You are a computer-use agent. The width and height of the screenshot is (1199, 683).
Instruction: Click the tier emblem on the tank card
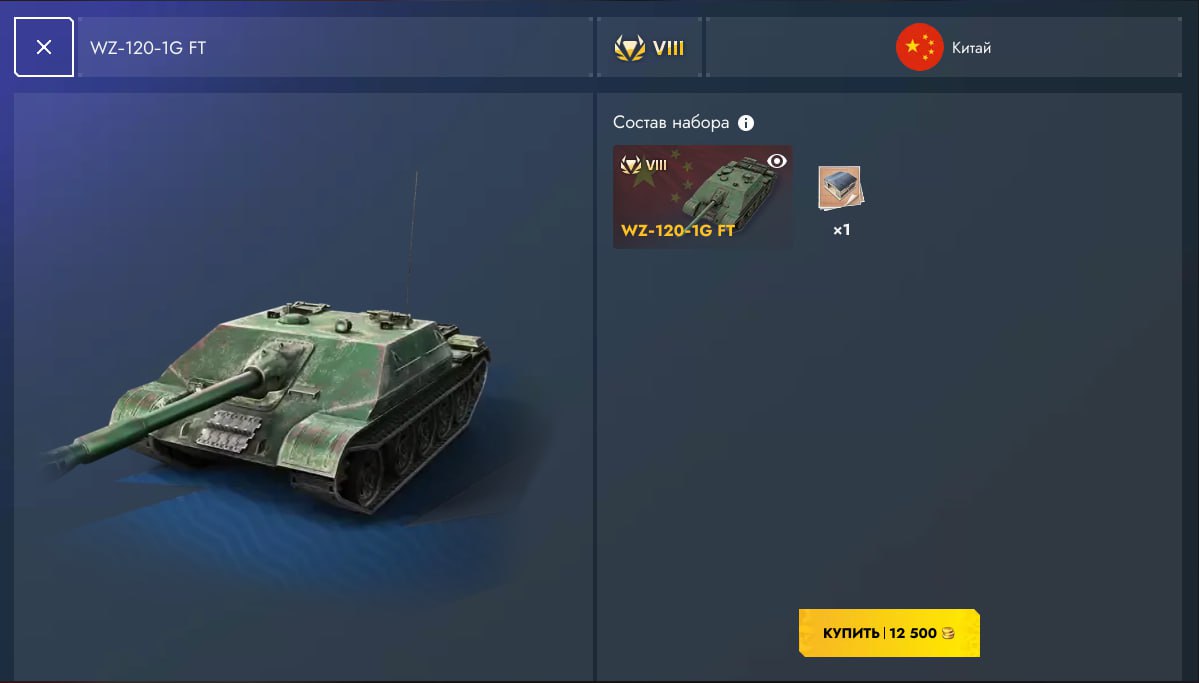[x=631, y=164]
